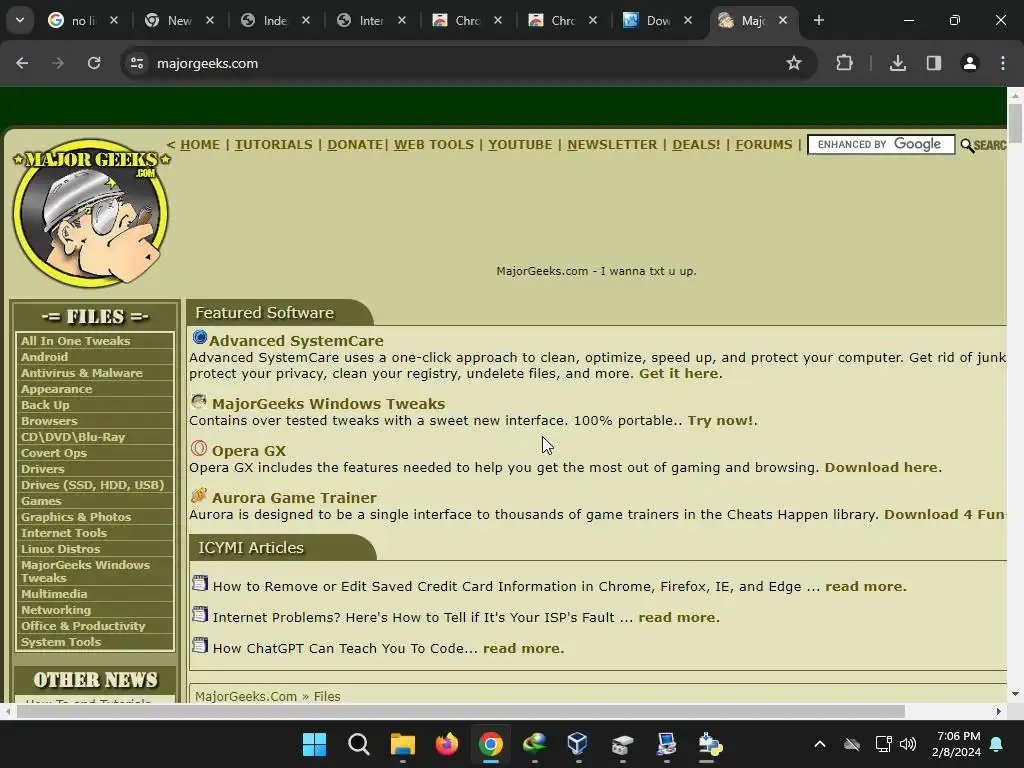This screenshot has width=1024, height=768.
Task: Click the page's vertical scrollbar thumb
Action: [x=1015, y=123]
